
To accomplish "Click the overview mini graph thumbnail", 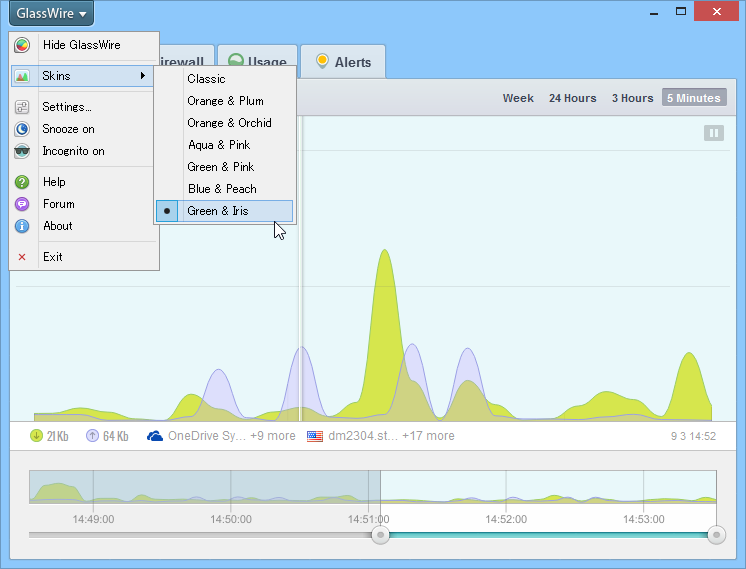I will click(x=373, y=487).
